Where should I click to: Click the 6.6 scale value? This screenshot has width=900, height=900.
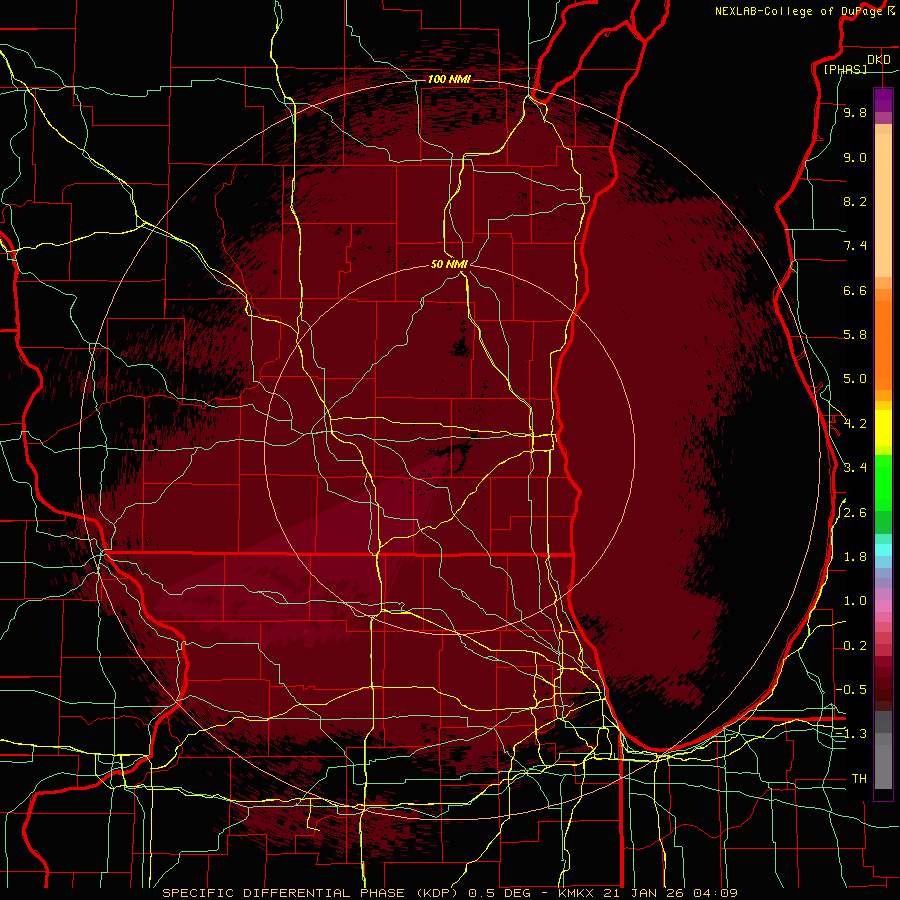855,290
